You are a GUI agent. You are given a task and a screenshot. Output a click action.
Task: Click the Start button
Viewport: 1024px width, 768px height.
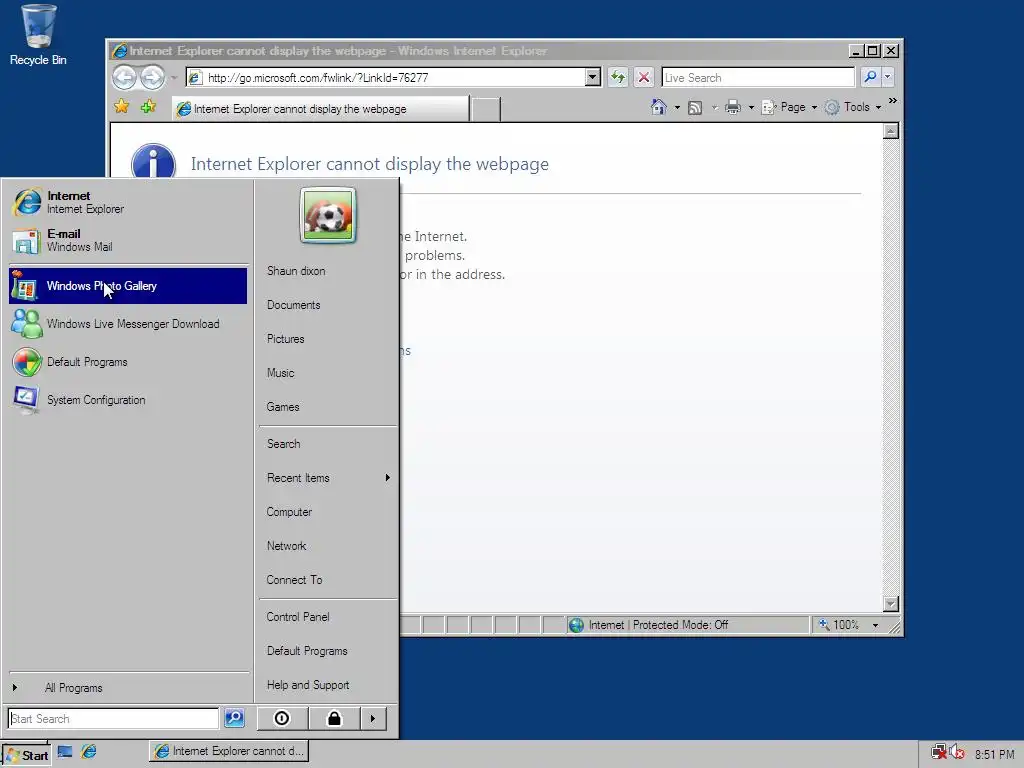[26, 756]
